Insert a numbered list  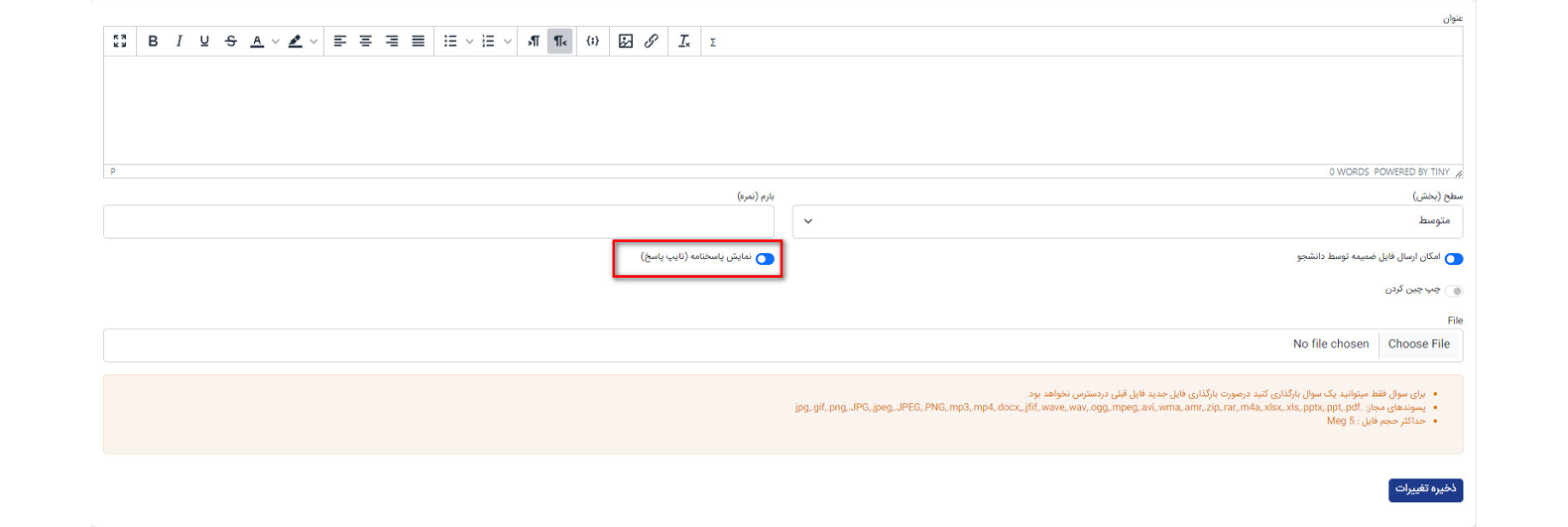[488, 42]
